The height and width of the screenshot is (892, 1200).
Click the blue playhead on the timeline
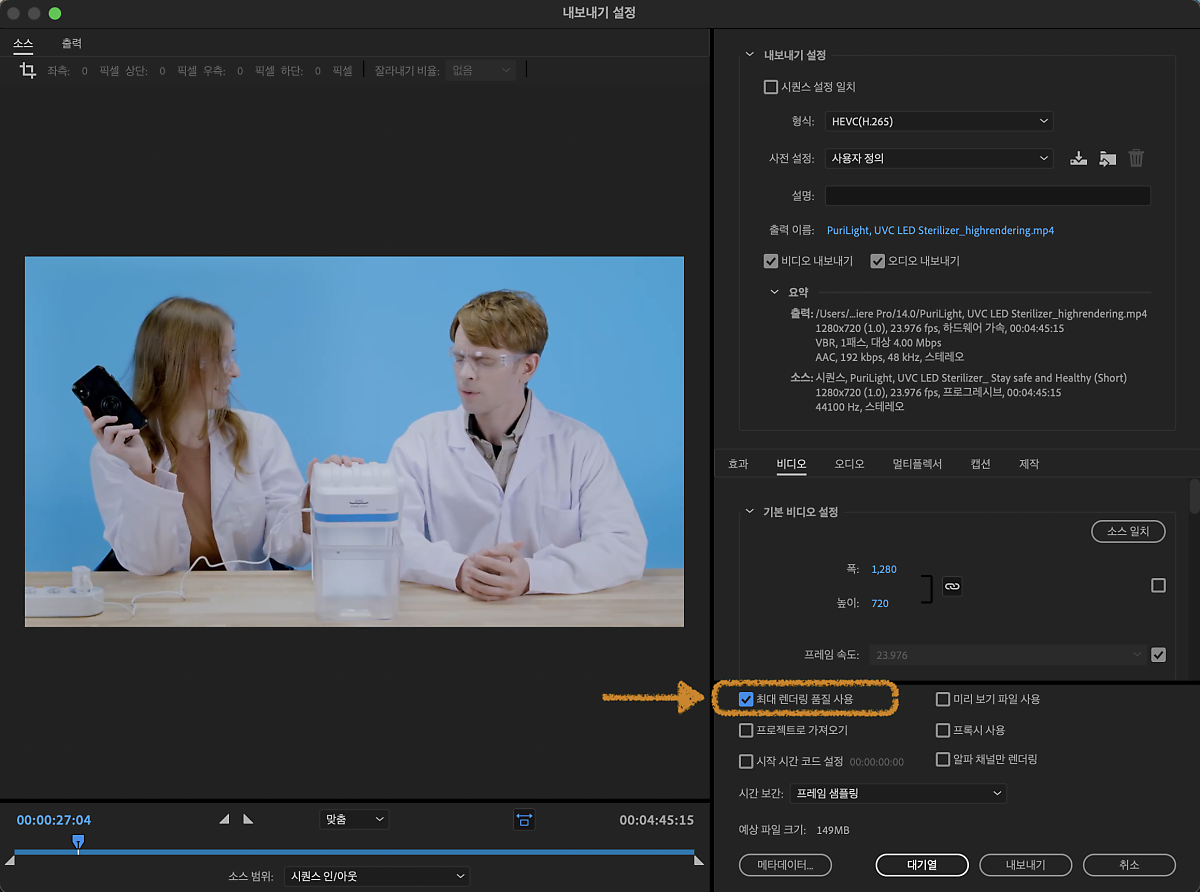click(x=78, y=843)
